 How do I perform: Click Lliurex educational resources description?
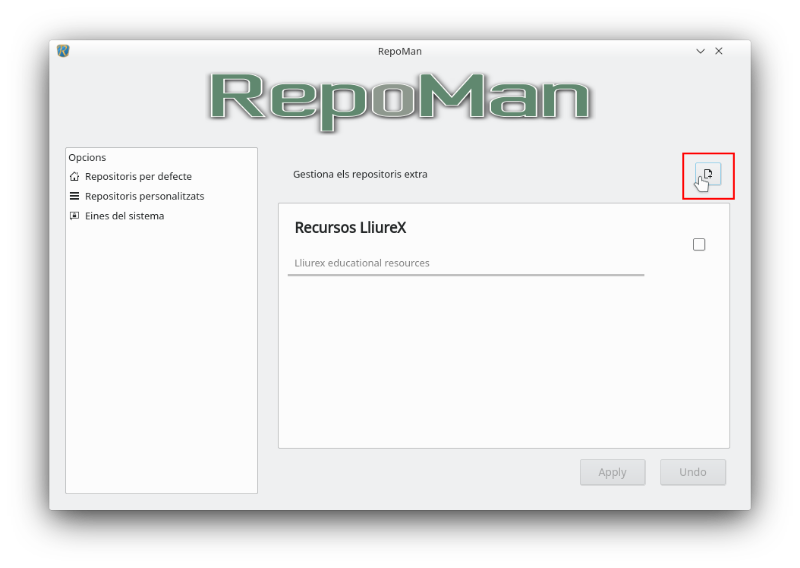[x=362, y=263]
